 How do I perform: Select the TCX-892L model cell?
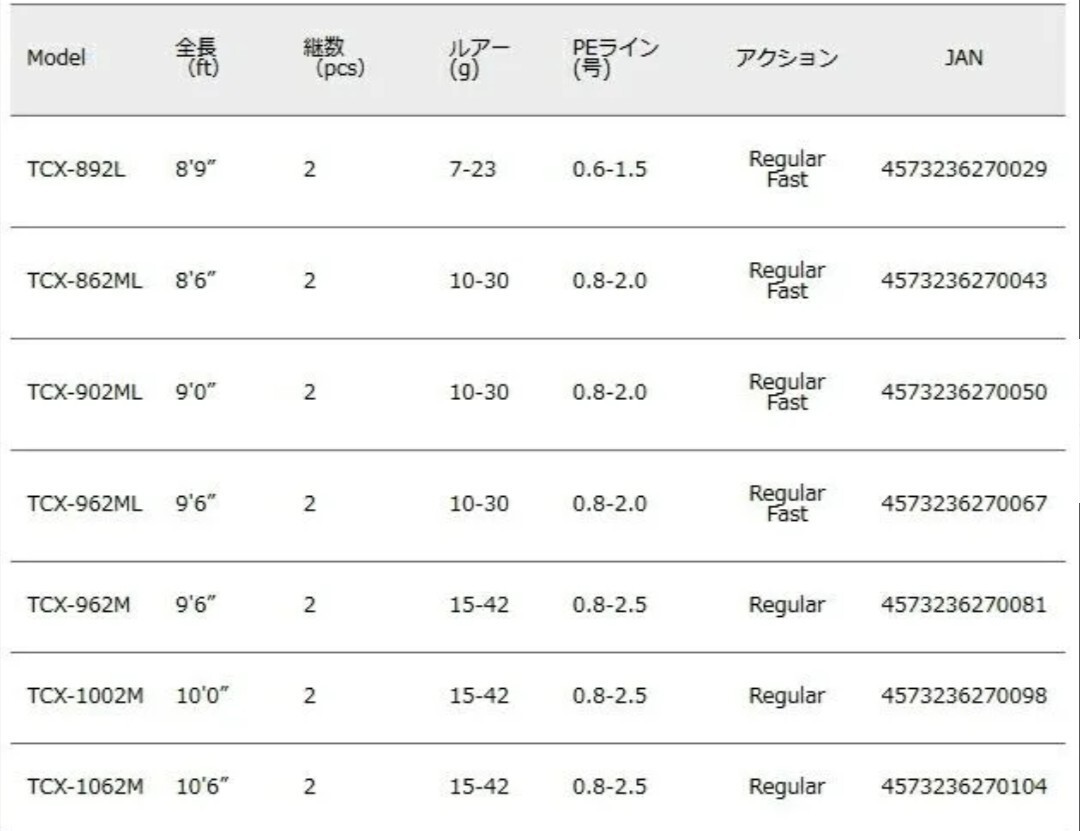pyautogui.click(x=76, y=170)
